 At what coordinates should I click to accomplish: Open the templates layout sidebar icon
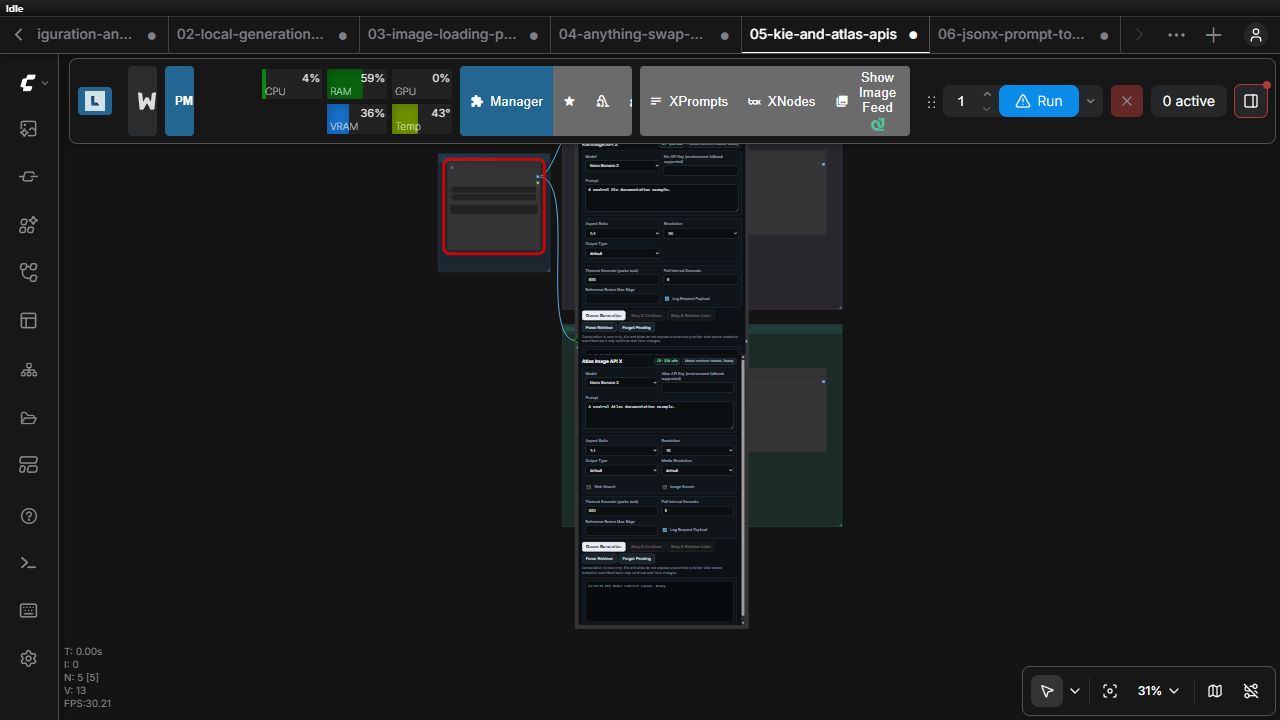[28, 321]
